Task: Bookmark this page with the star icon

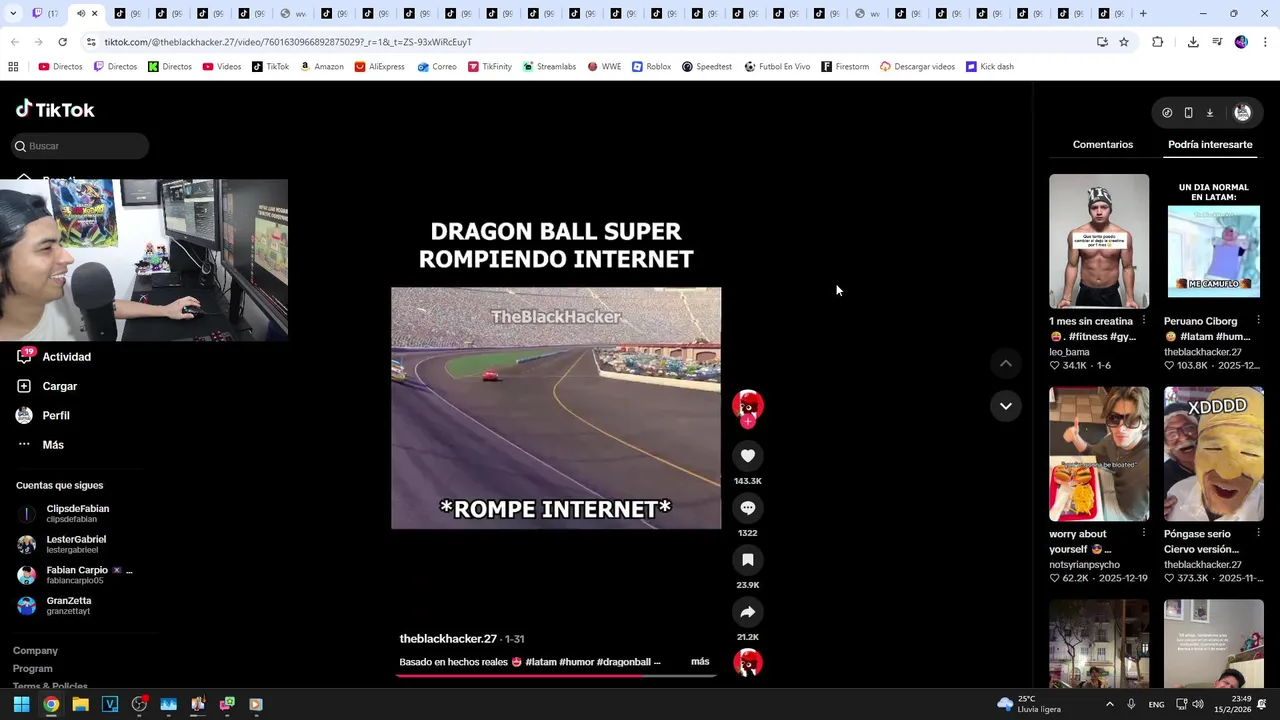Action: tap(1124, 42)
